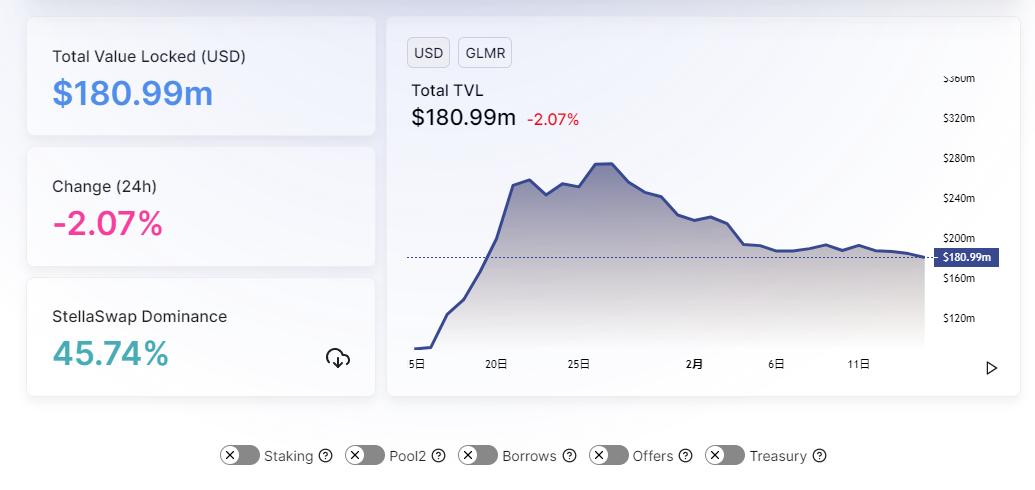
Task: Click the help icon beside Staking
Action: click(325, 456)
